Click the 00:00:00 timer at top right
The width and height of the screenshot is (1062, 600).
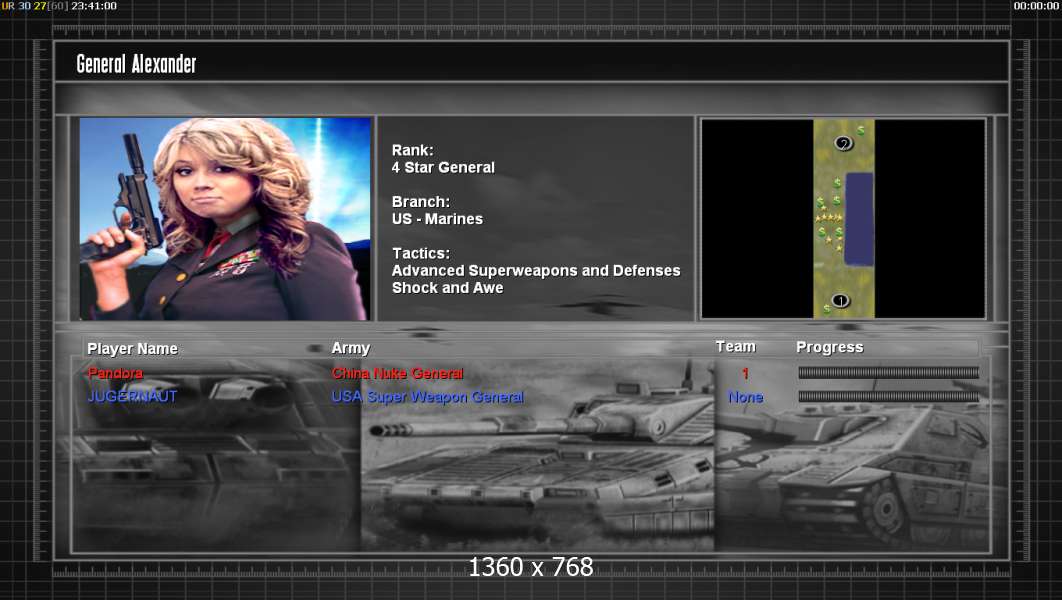(1036, 5)
